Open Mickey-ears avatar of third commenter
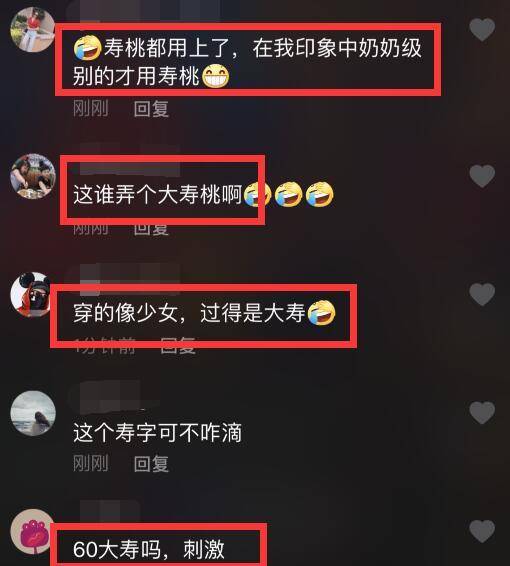510x566 pixels. pos(31,295)
